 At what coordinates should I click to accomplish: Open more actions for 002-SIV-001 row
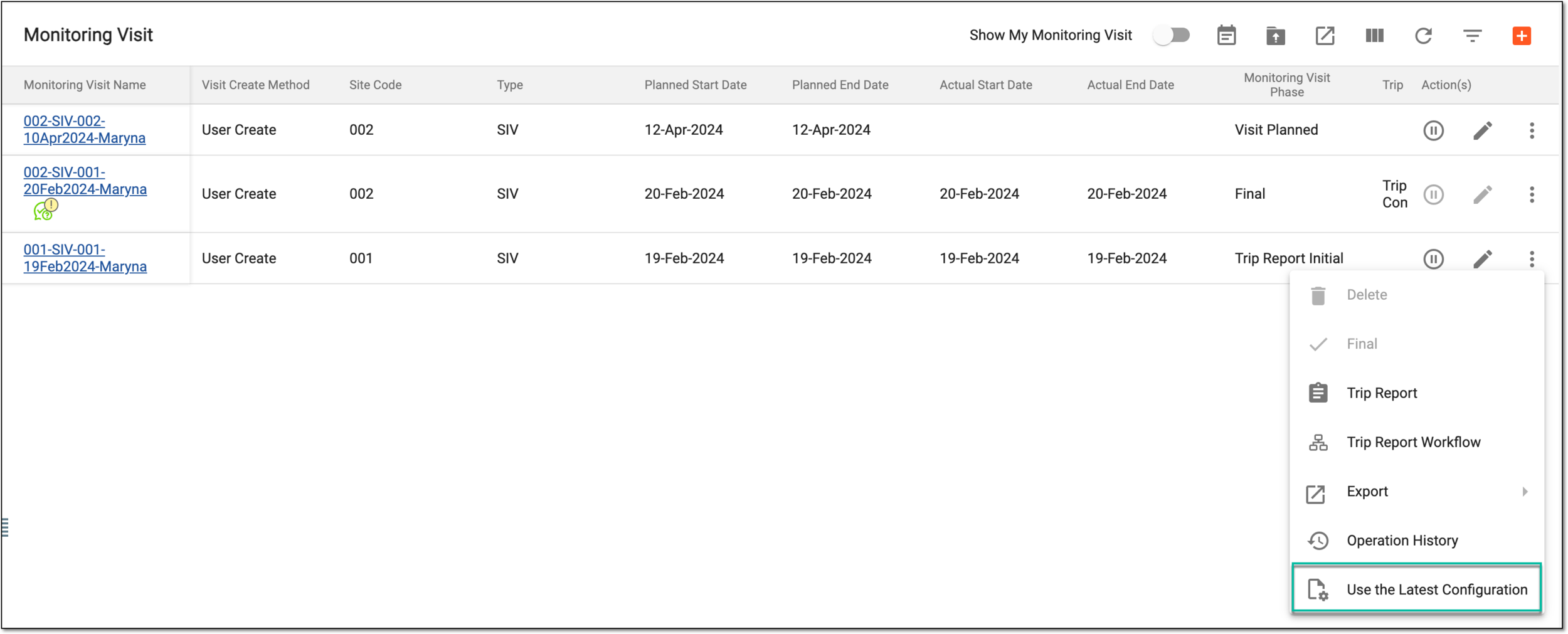(x=1532, y=194)
